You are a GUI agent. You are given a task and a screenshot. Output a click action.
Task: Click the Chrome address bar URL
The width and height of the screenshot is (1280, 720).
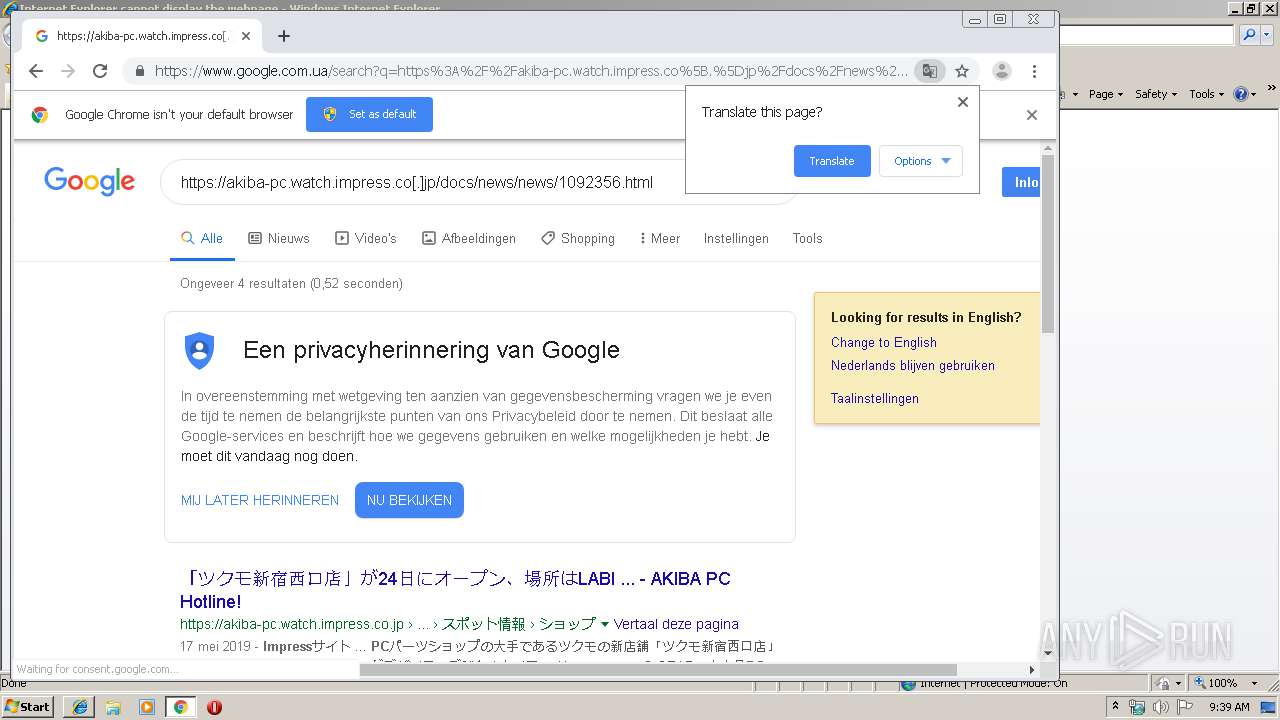click(x=531, y=71)
